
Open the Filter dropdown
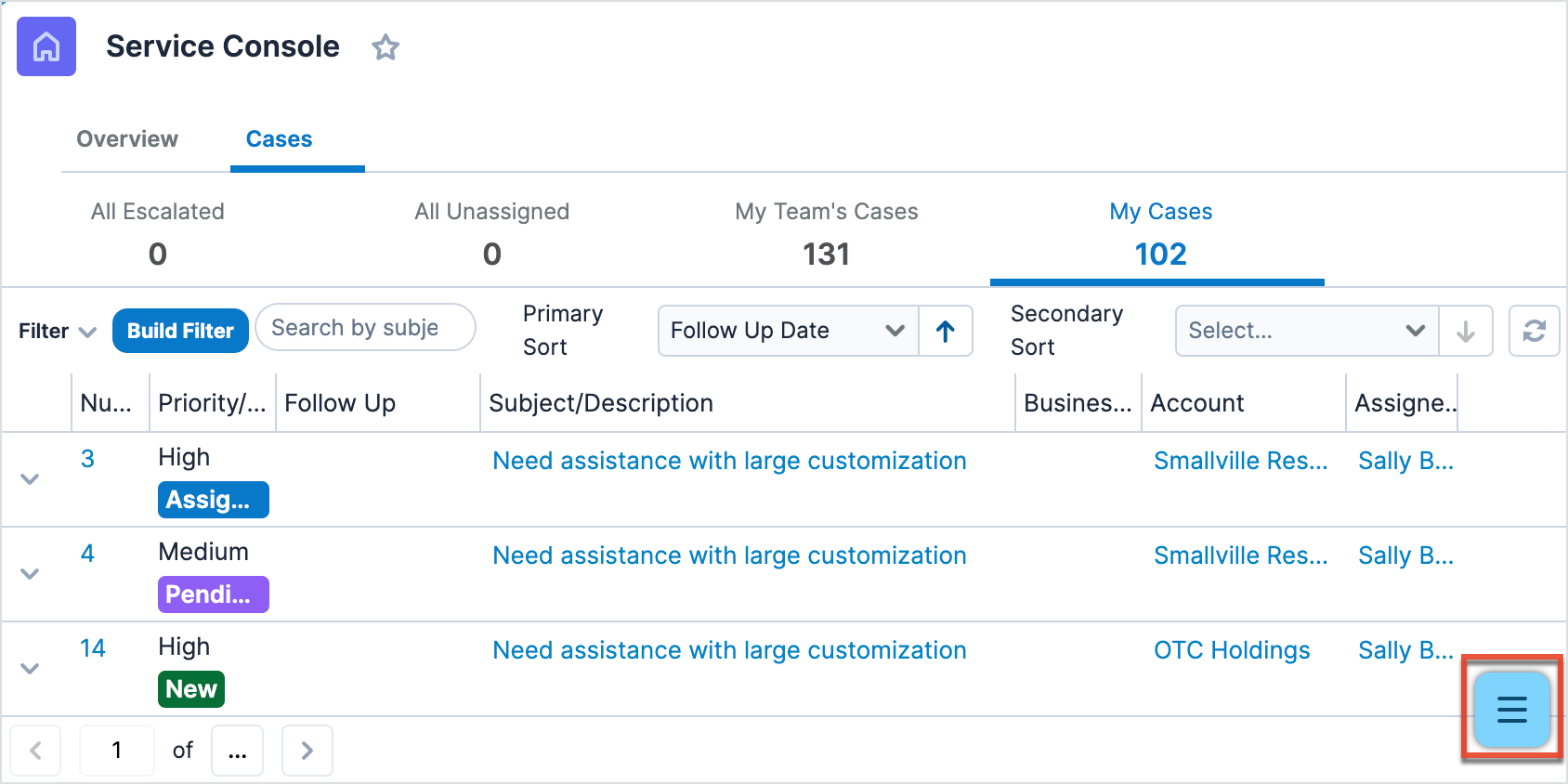click(x=58, y=332)
